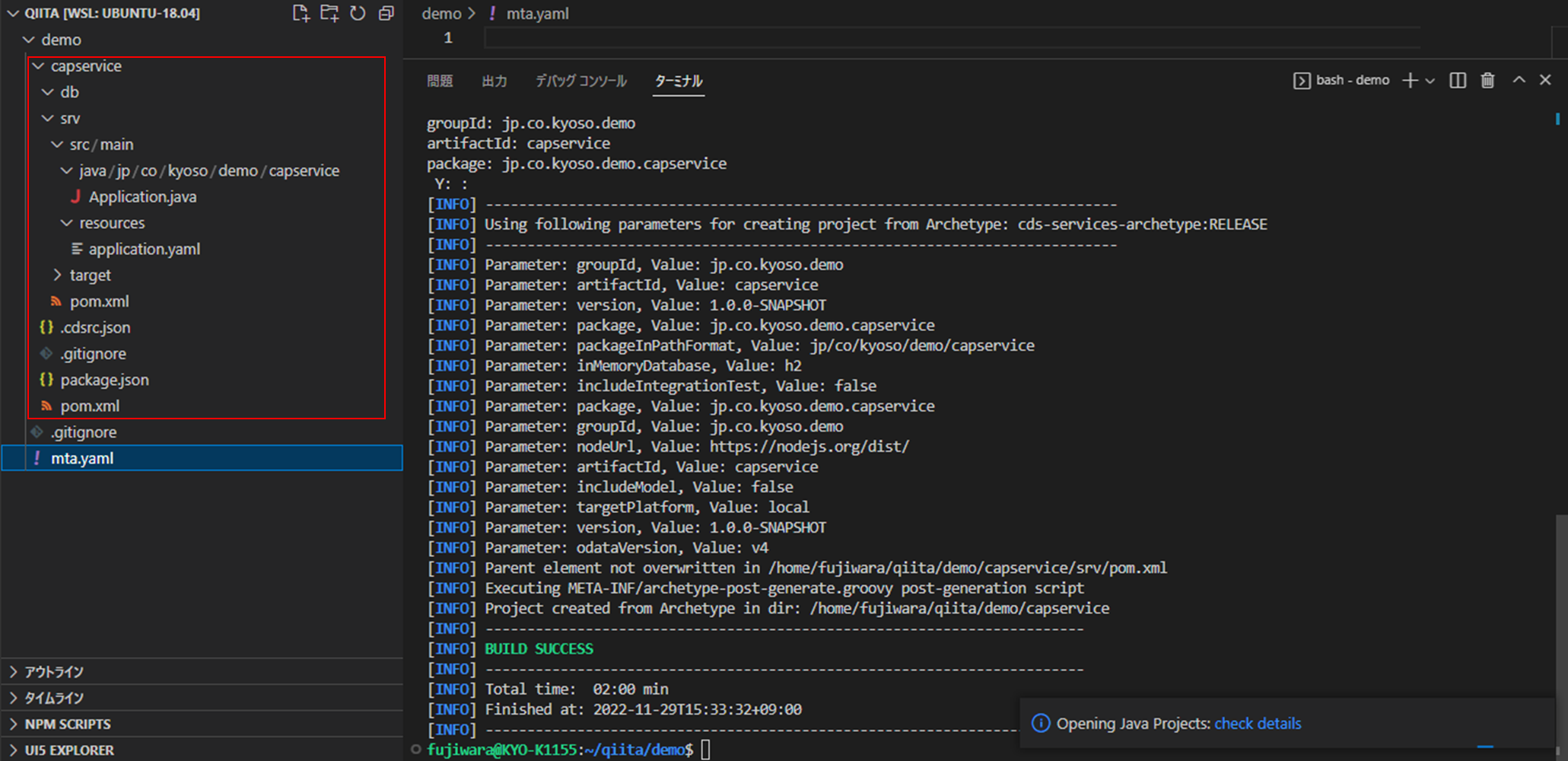The image size is (1568, 761).
Task: Switch to the ターミナル tab
Action: (678, 81)
